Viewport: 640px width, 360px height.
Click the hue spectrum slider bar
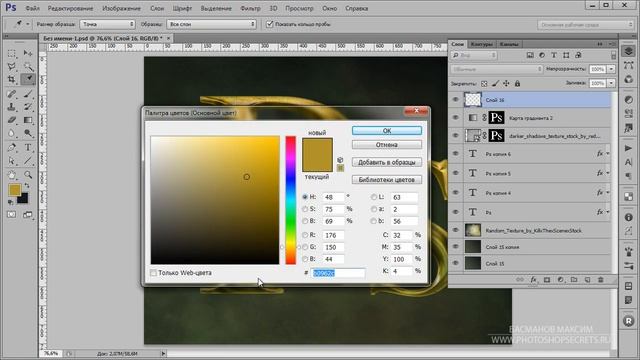pyautogui.click(x=291, y=200)
